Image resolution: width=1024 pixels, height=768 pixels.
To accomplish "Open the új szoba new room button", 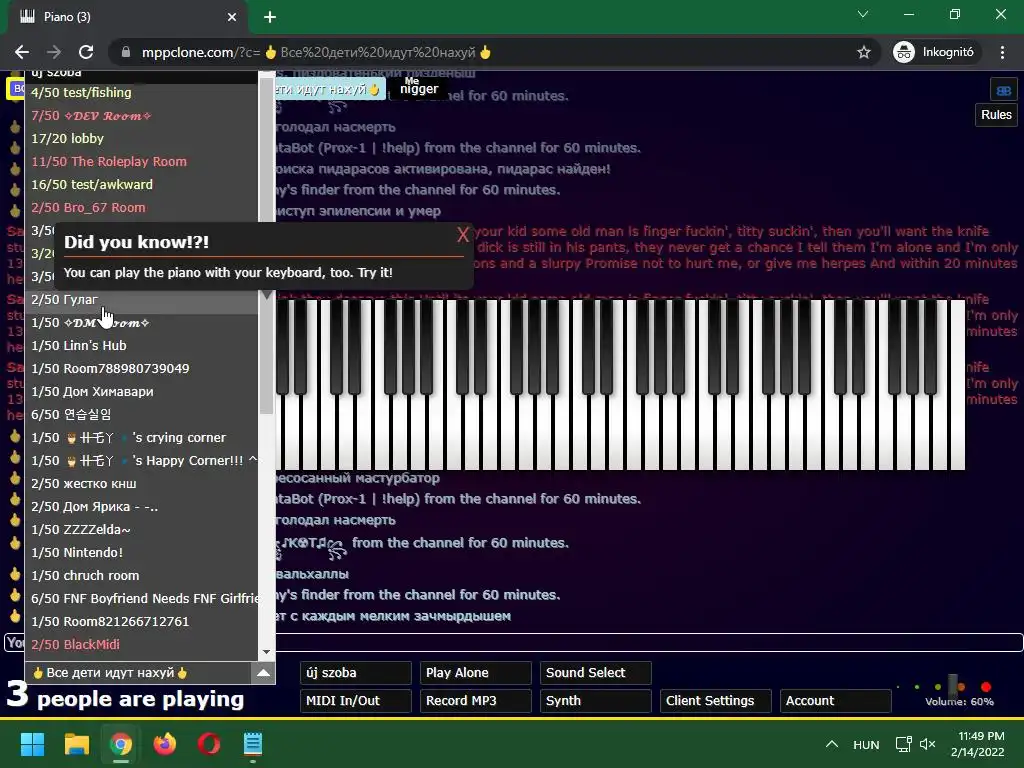I will click(x=355, y=673).
